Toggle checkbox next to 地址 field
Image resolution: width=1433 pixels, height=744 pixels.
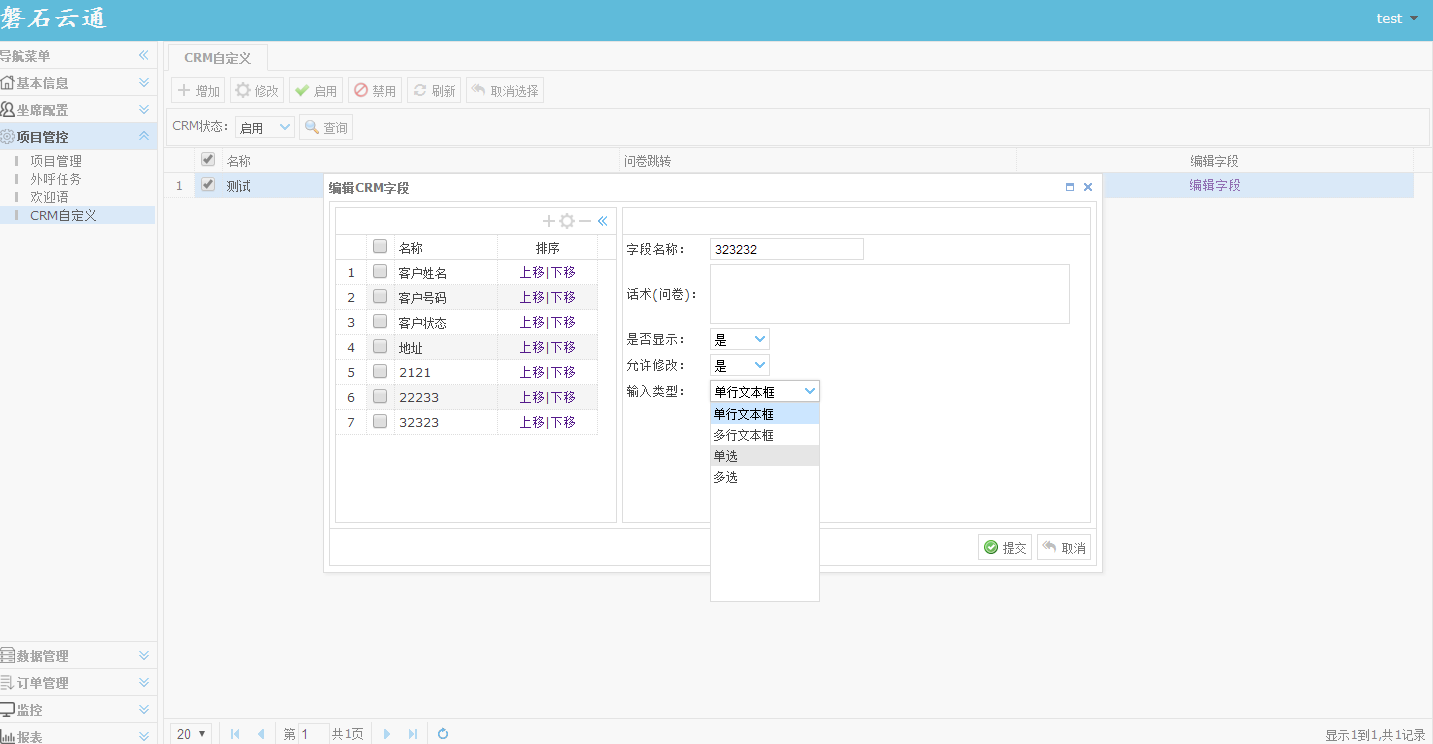(x=380, y=346)
